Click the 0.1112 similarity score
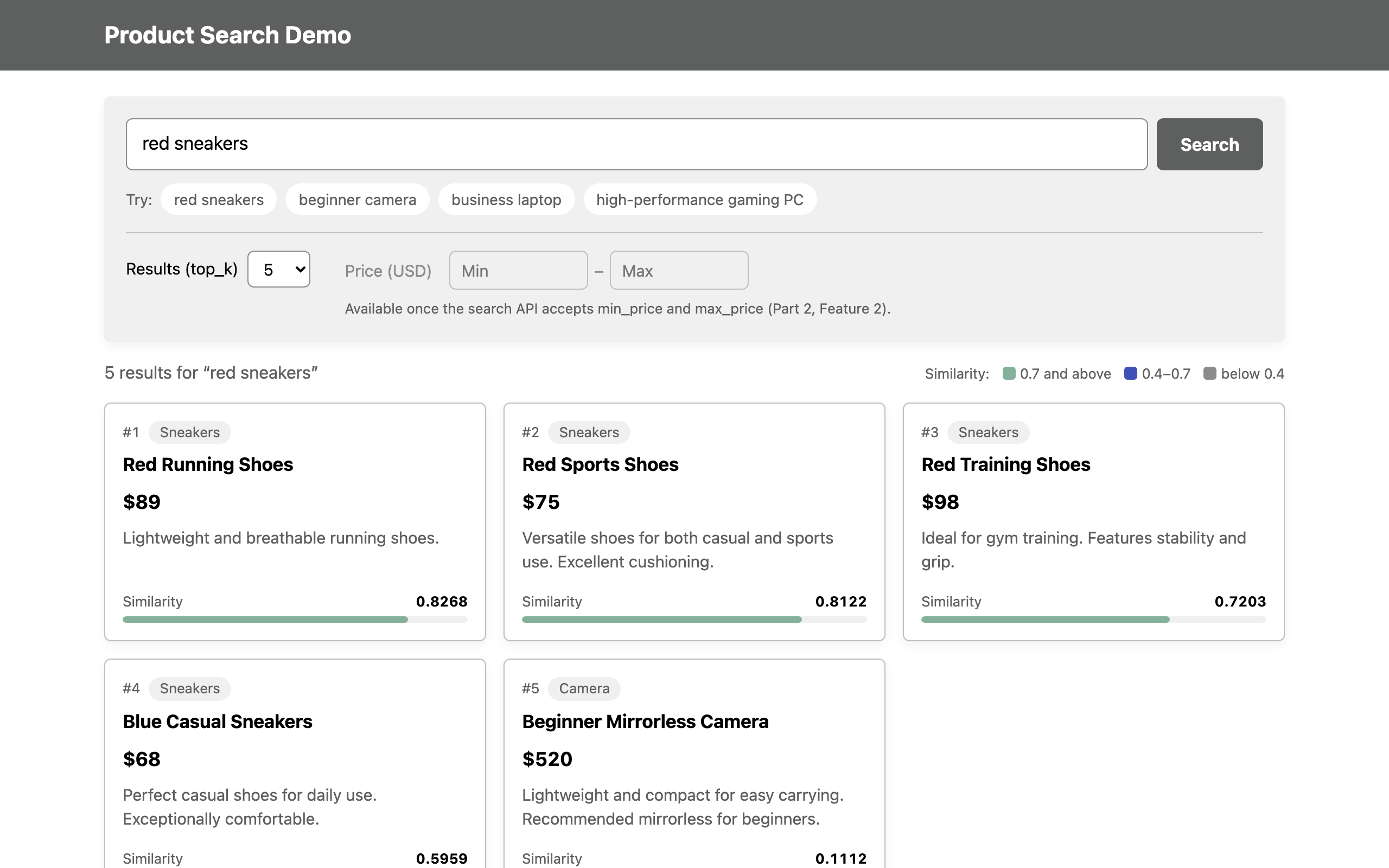The height and width of the screenshot is (868, 1389). (841, 858)
